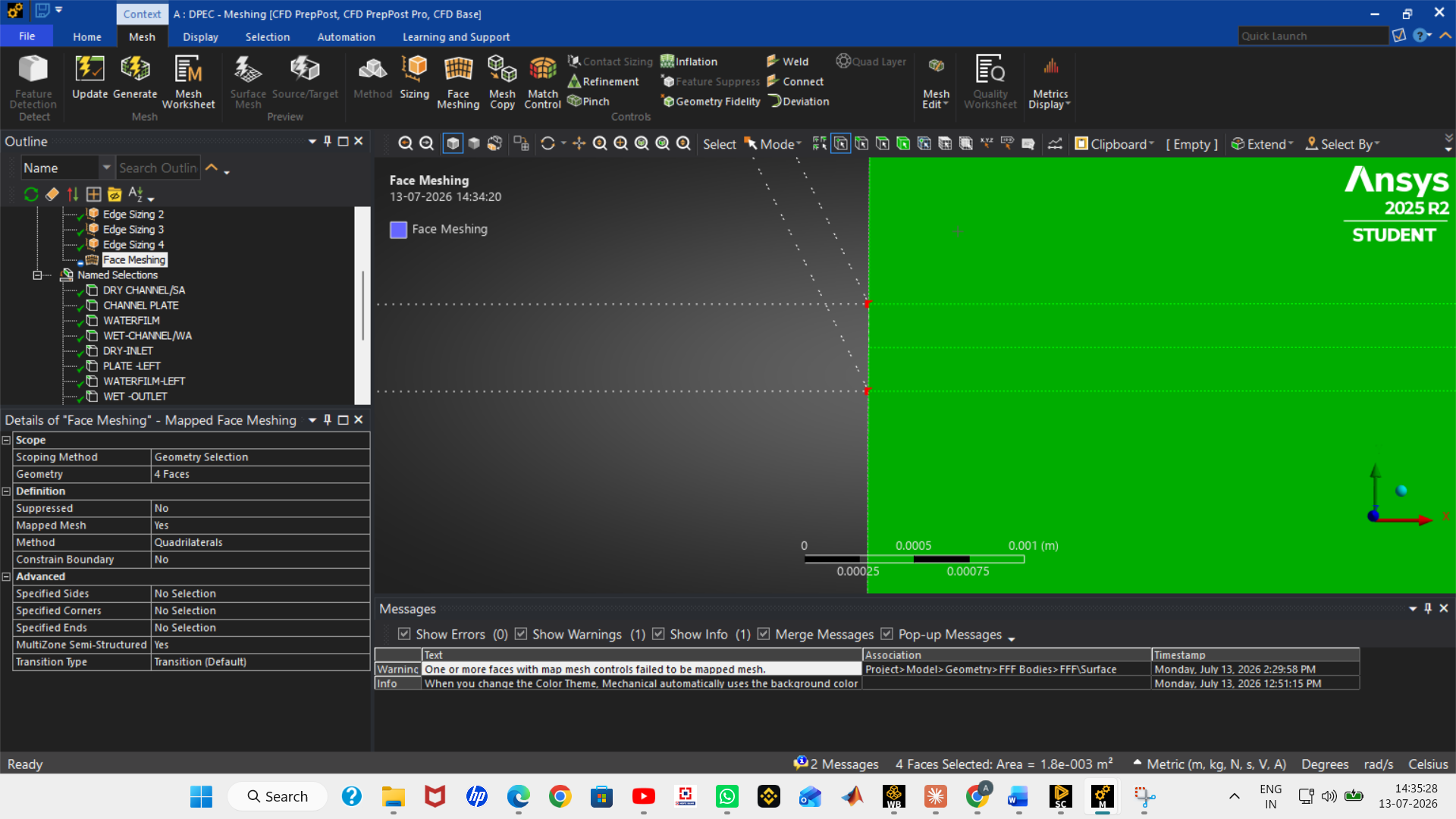Click the A-Z sort icon in Outline

pos(136,194)
